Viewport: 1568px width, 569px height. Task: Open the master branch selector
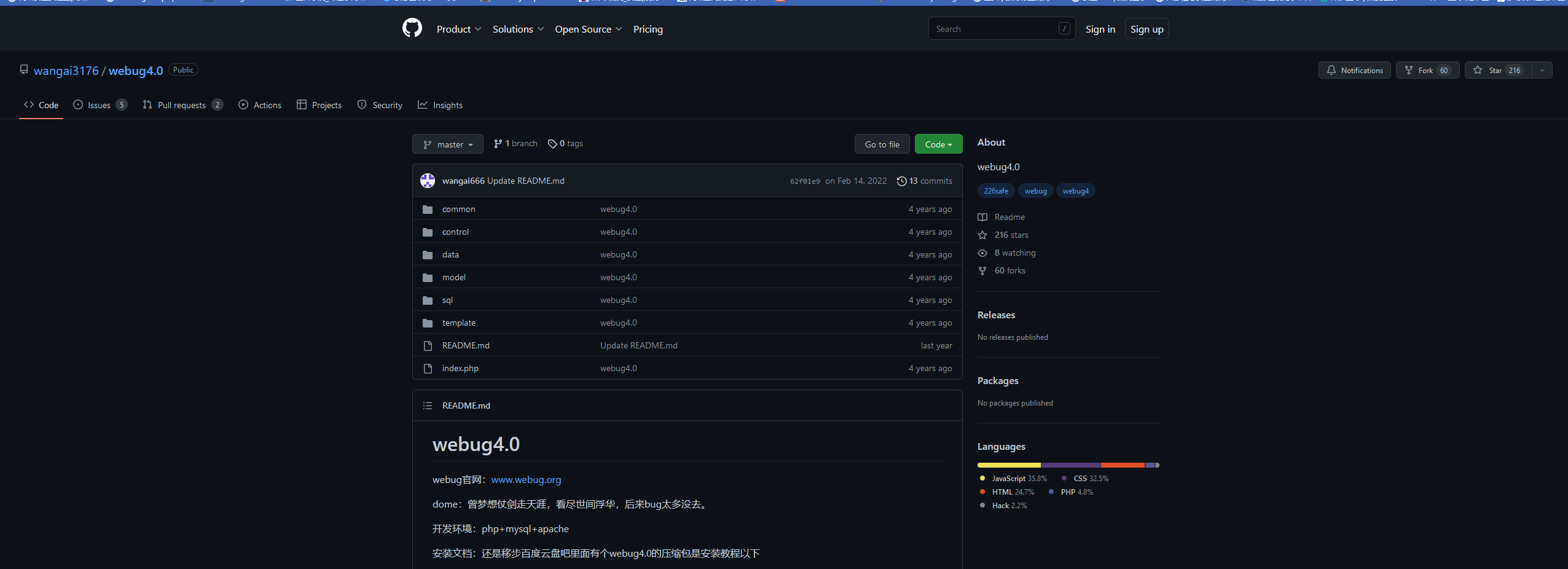tap(448, 144)
